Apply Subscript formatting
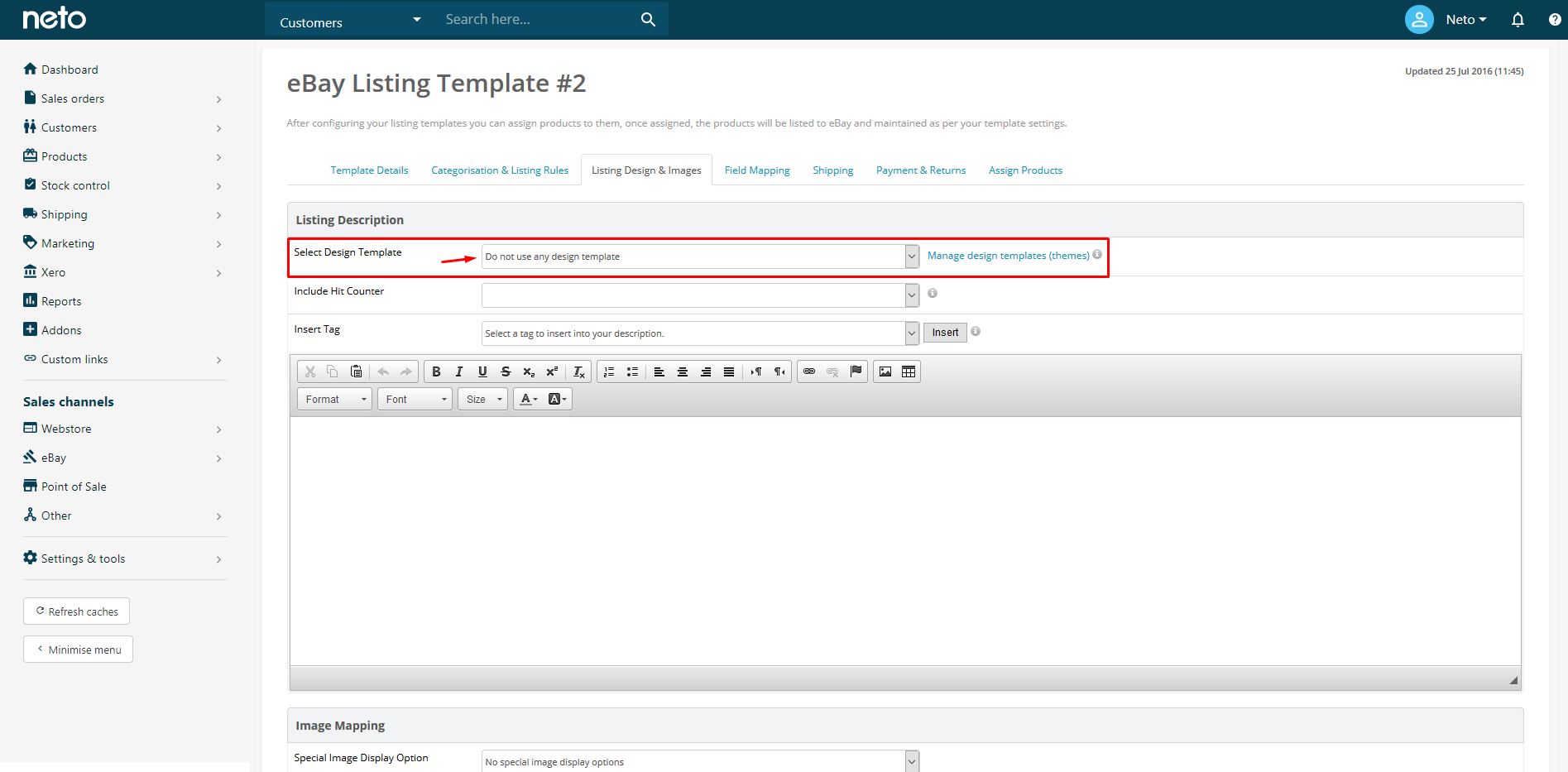Image resolution: width=1568 pixels, height=772 pixels. coord(529,372)
